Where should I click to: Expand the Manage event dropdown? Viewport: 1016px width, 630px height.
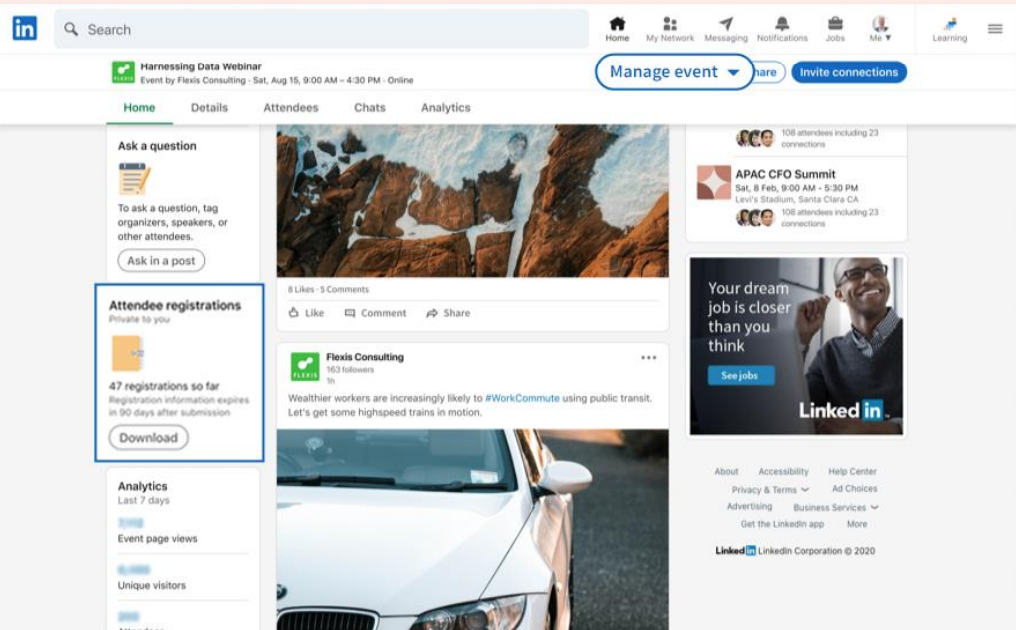(x=674, y=72)
